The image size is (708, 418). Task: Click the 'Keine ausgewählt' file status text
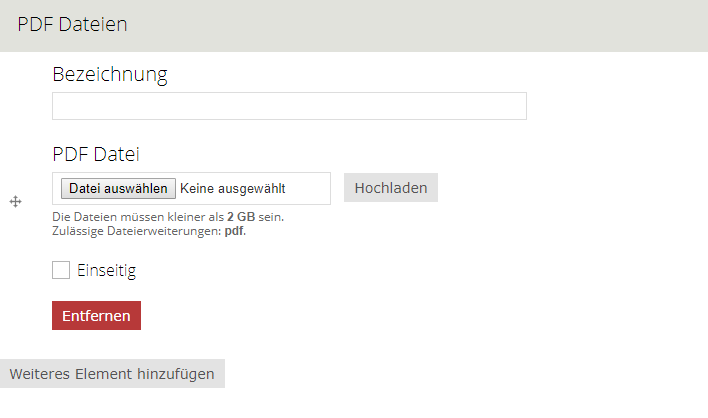[233, 188]
